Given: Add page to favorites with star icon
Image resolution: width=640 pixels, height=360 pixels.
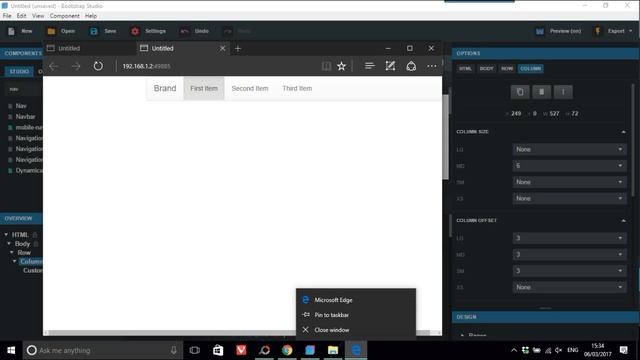Looking at the screenshot, I should pos(342,66).
